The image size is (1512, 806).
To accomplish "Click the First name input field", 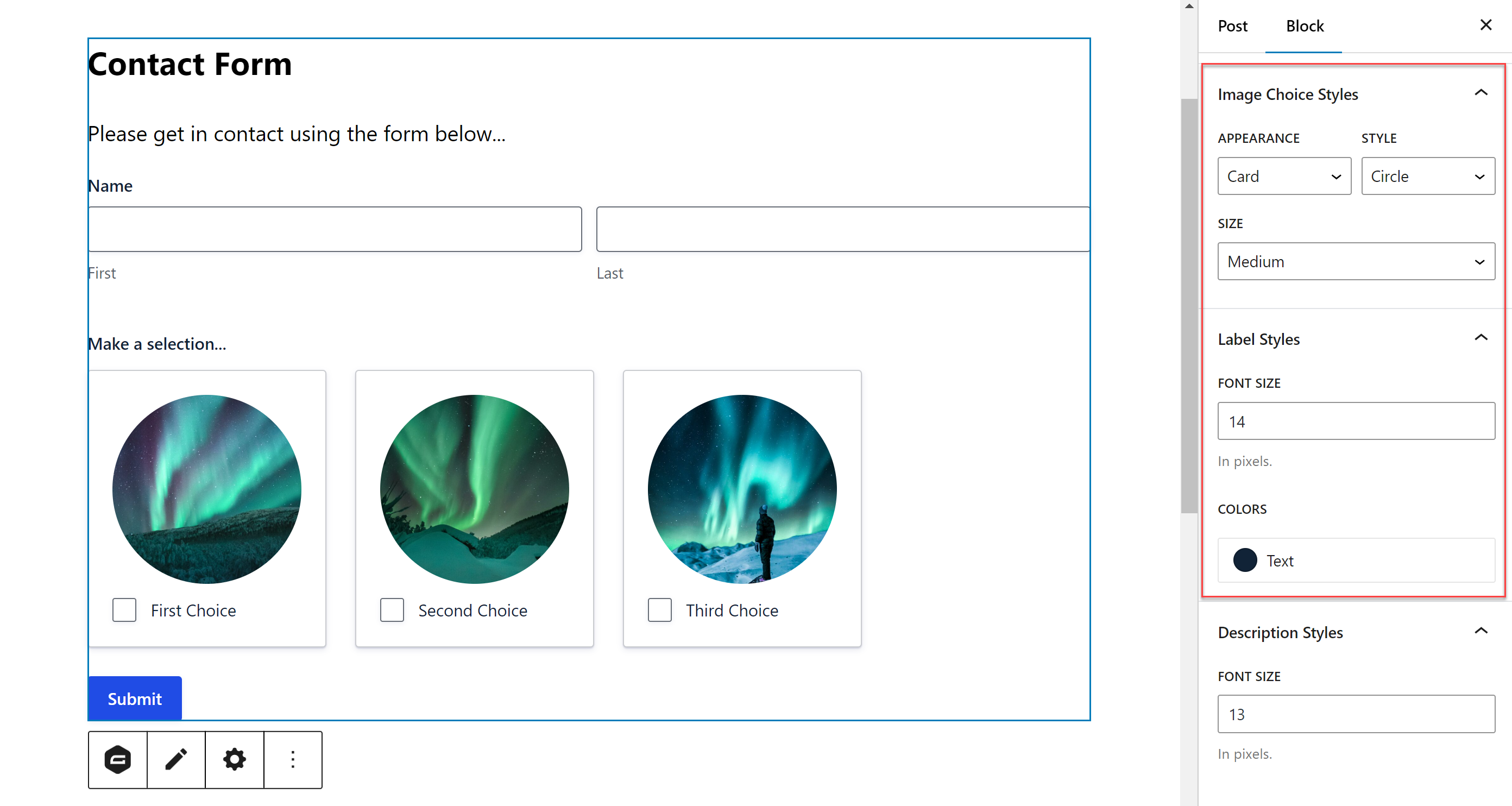I will tap(335, 229).
